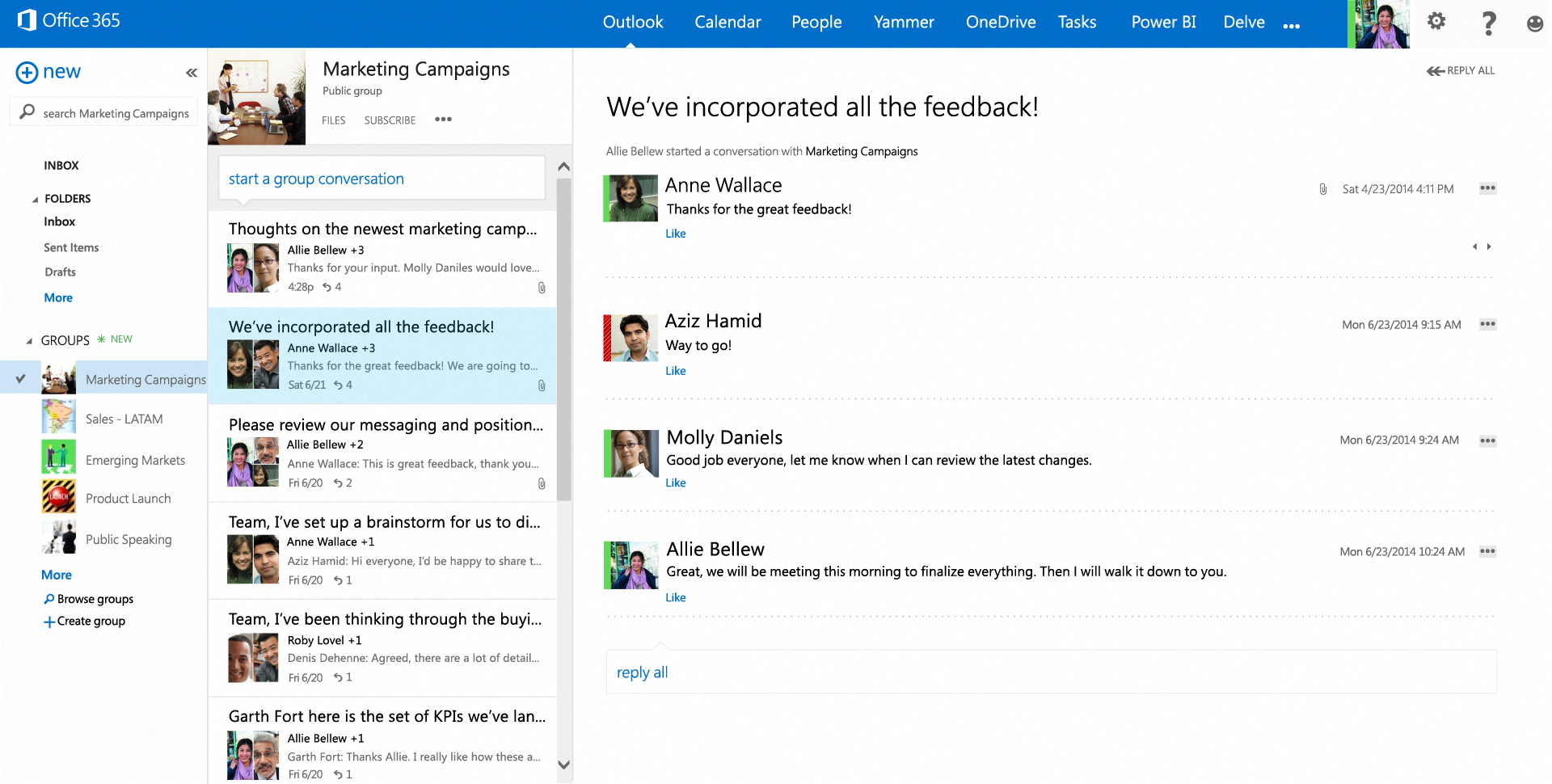Subscribe to the Marketing Campaigns group

click(390, 120)
